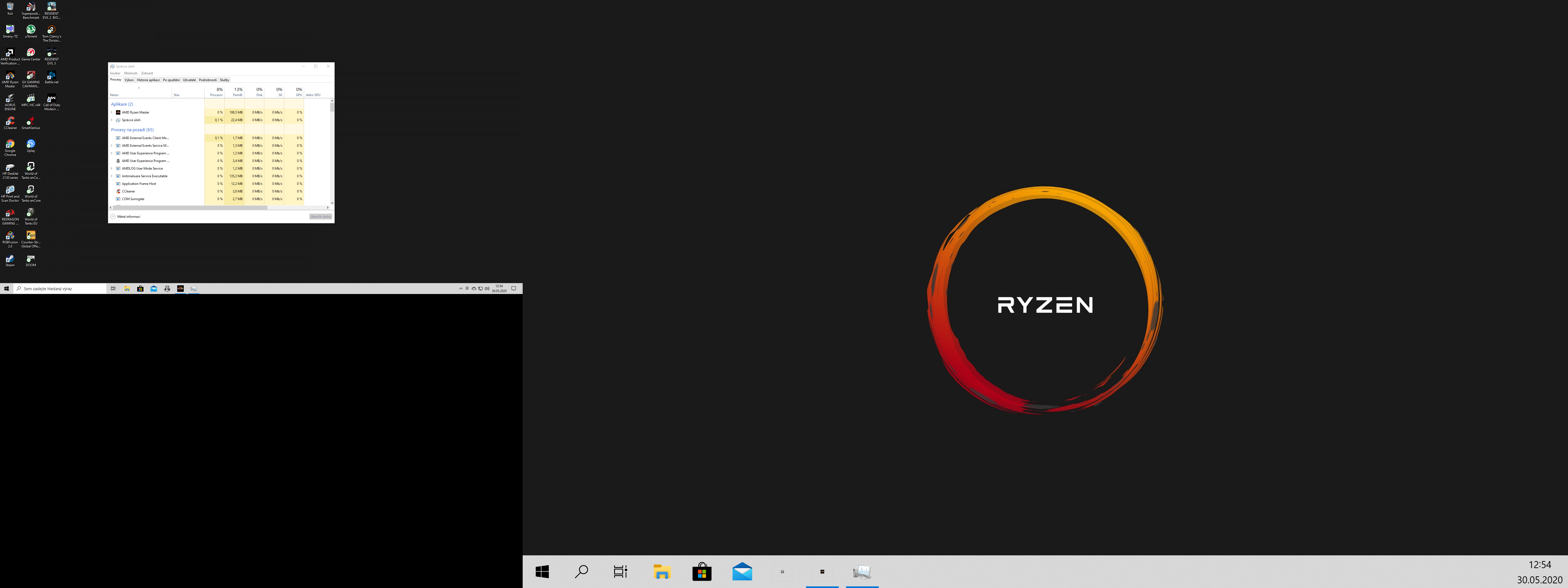Image resolution: width=1568 pixels, height=588 pixels.
Task: Click the Ukončit úlohu button
Action: (x=321, y=217)
